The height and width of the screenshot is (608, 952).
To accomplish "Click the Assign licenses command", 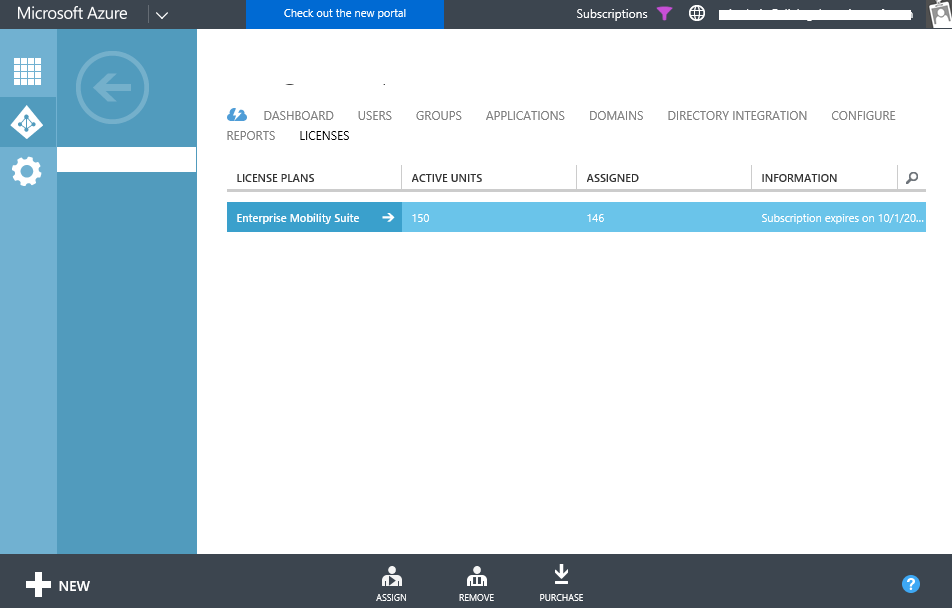I will (x=391, y=584).
